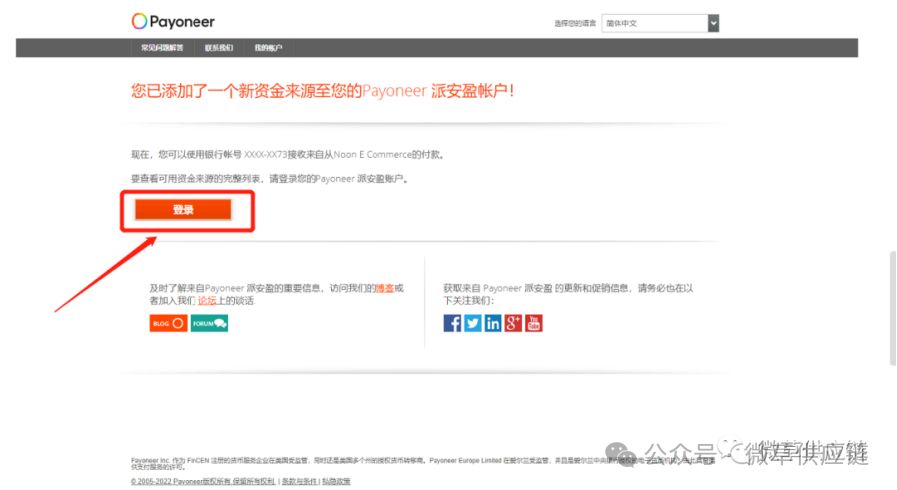Open 联系我们 in navigation bar
Viewport: 897px width, 490px height.
pyautogui.click(x=219, y=48)
